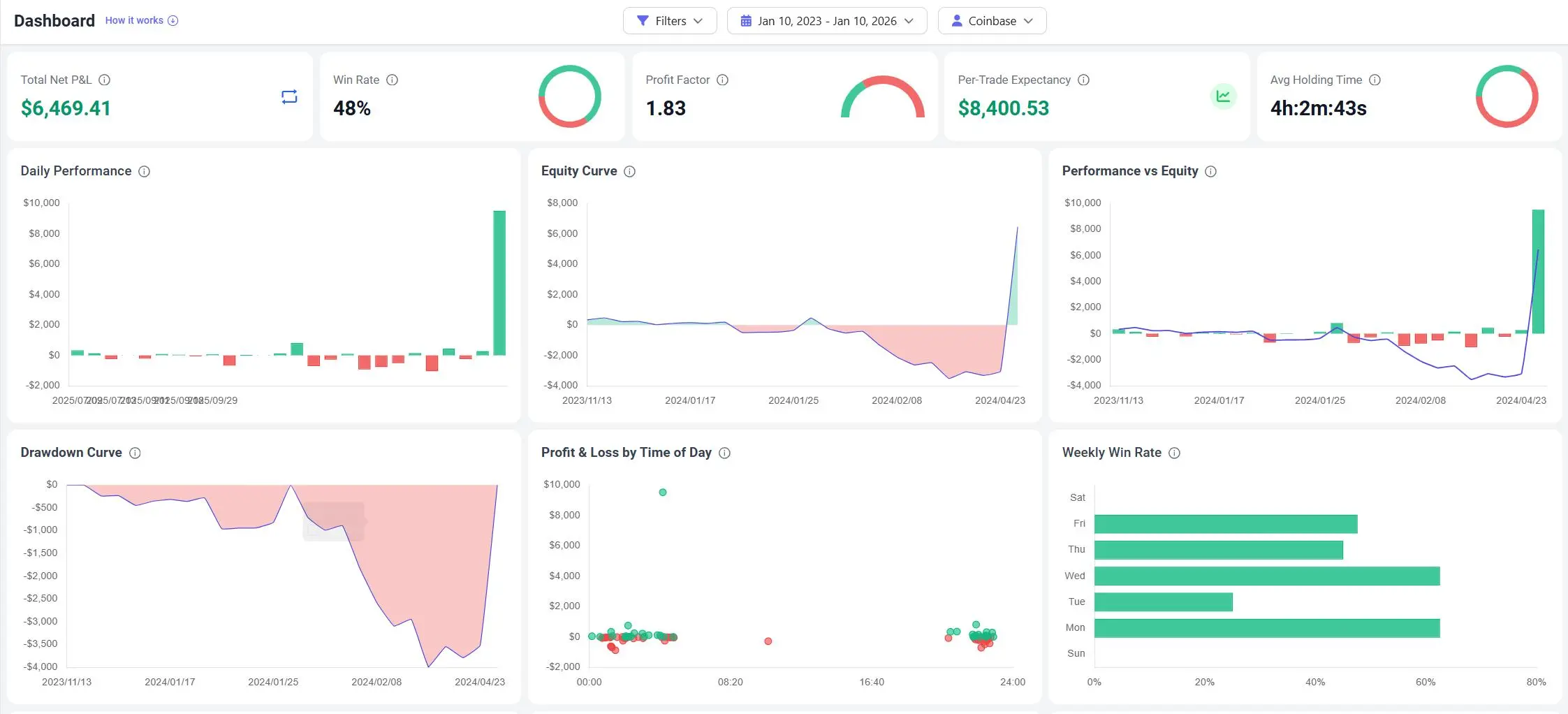The width and height of the screenshot is (1568, 714).
Task: Open the Filters dropdown
Action: tap(670, 20)
